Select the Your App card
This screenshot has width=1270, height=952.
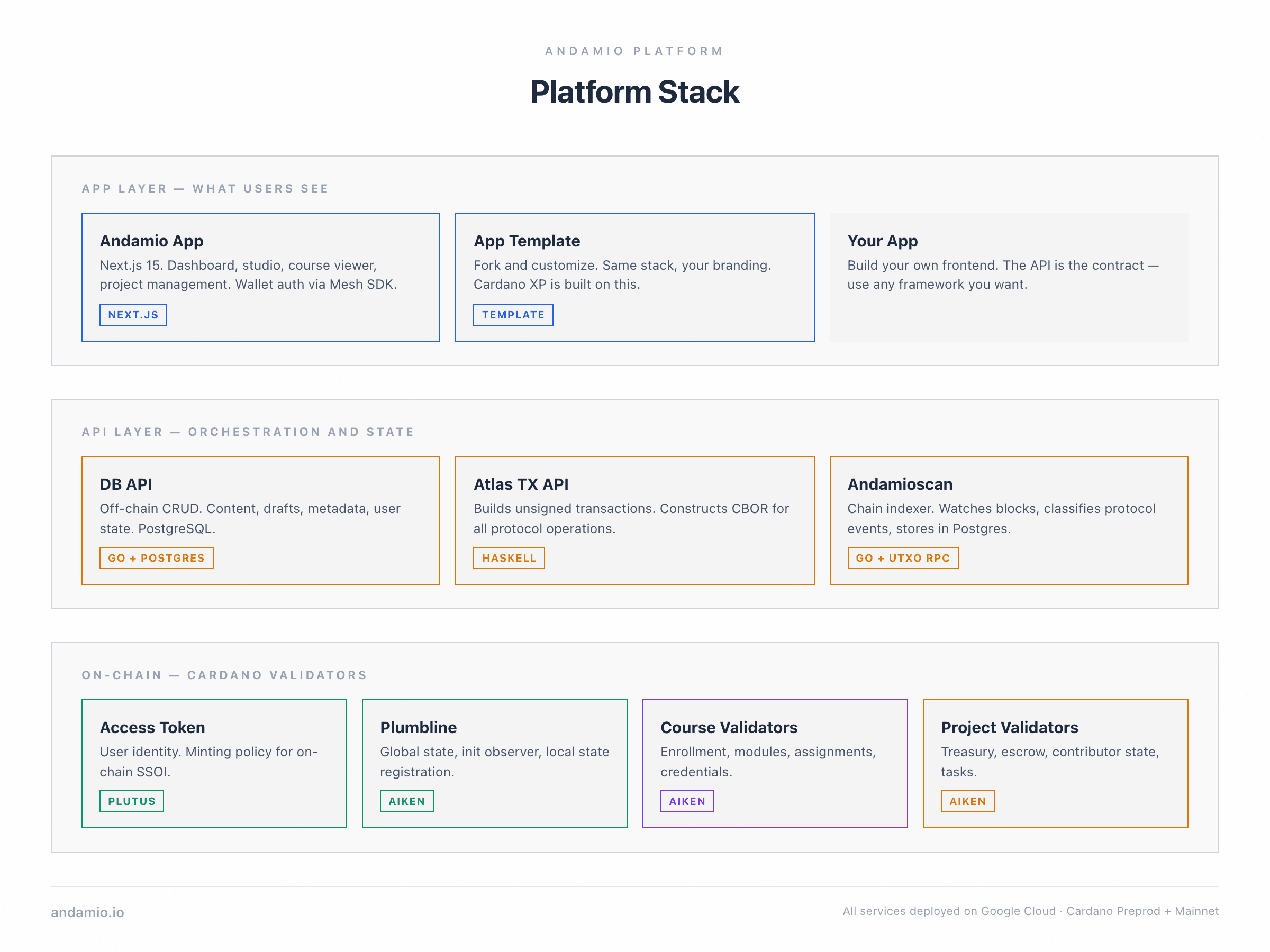1008,277
